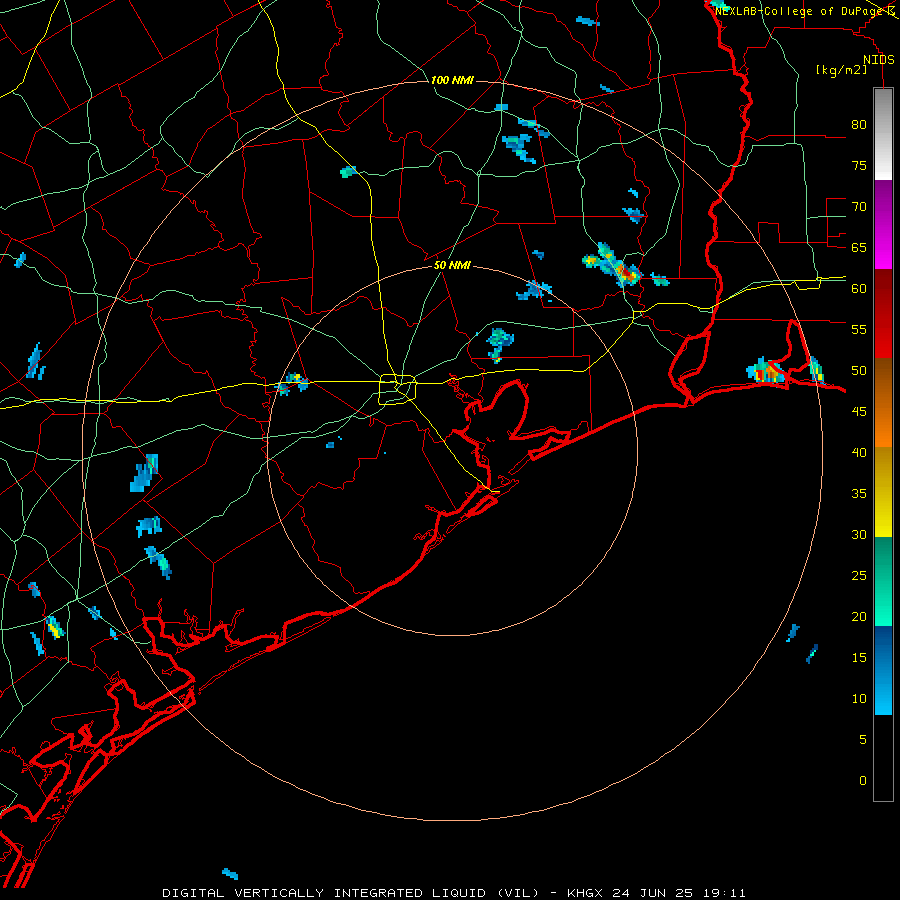Click the 50 value on color scale
Screen dimensions: 900x900
point(859,371)
